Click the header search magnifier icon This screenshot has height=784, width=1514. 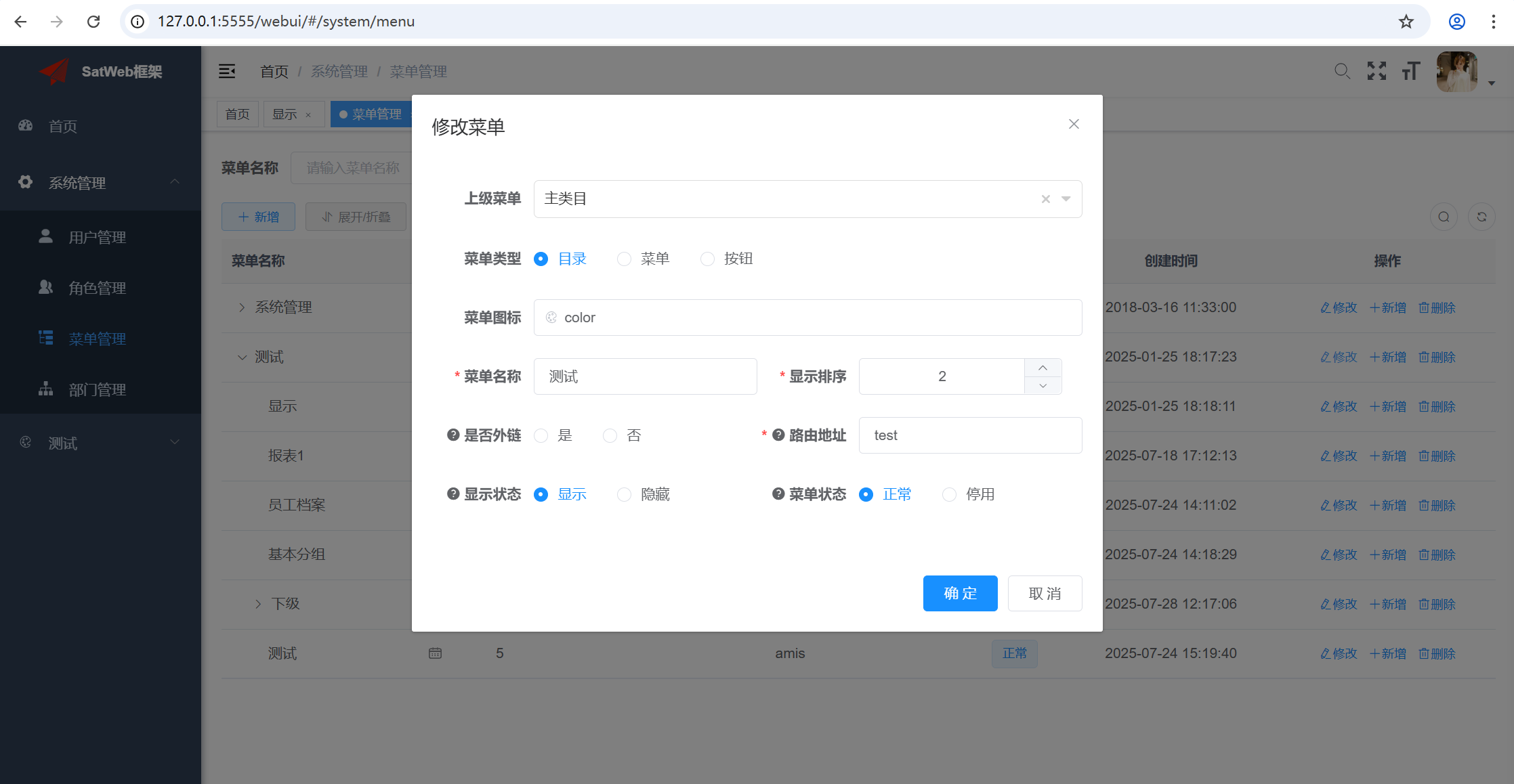(x=1342, y=71)
